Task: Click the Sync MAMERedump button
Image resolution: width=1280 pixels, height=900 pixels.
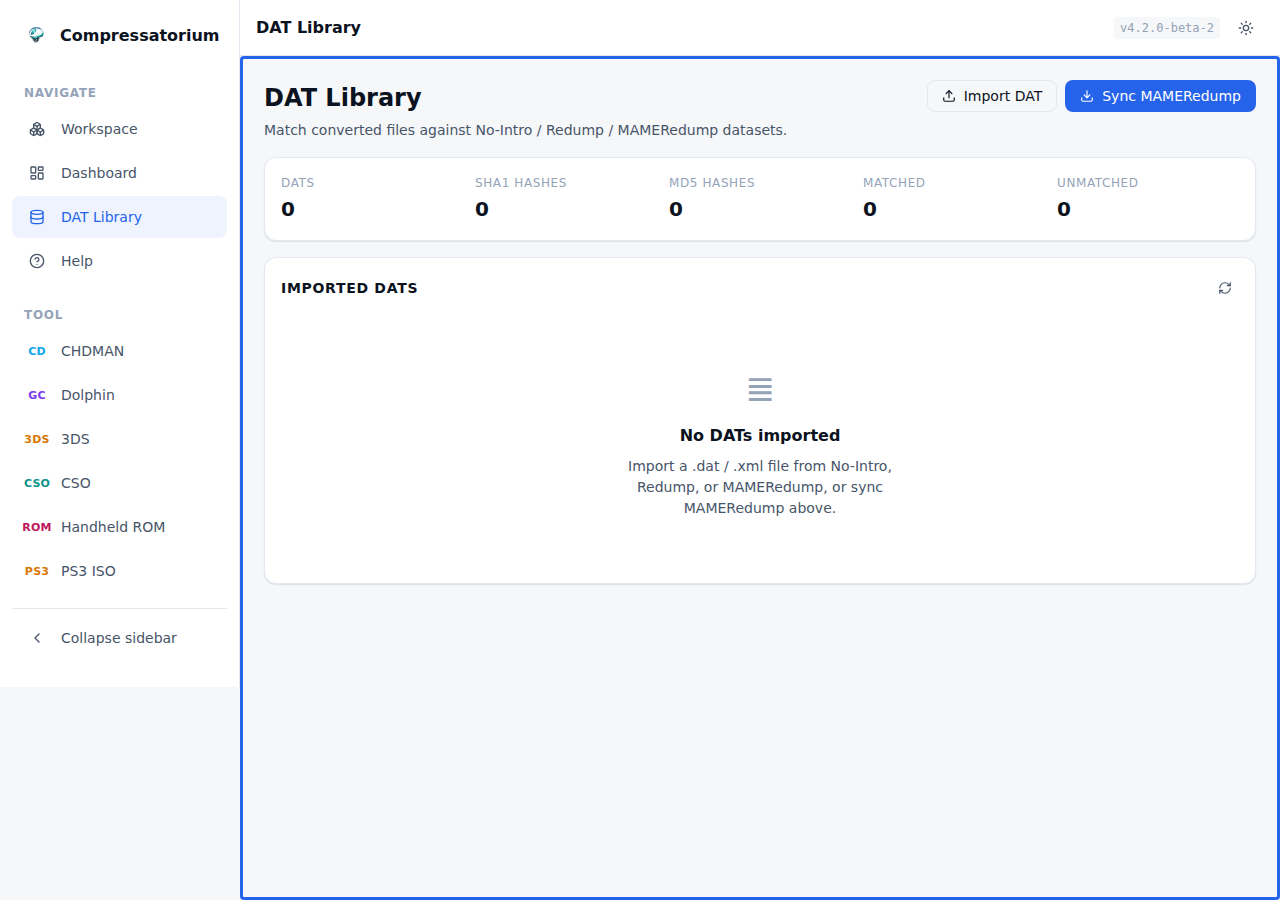Action: (x=1160, y=96)
